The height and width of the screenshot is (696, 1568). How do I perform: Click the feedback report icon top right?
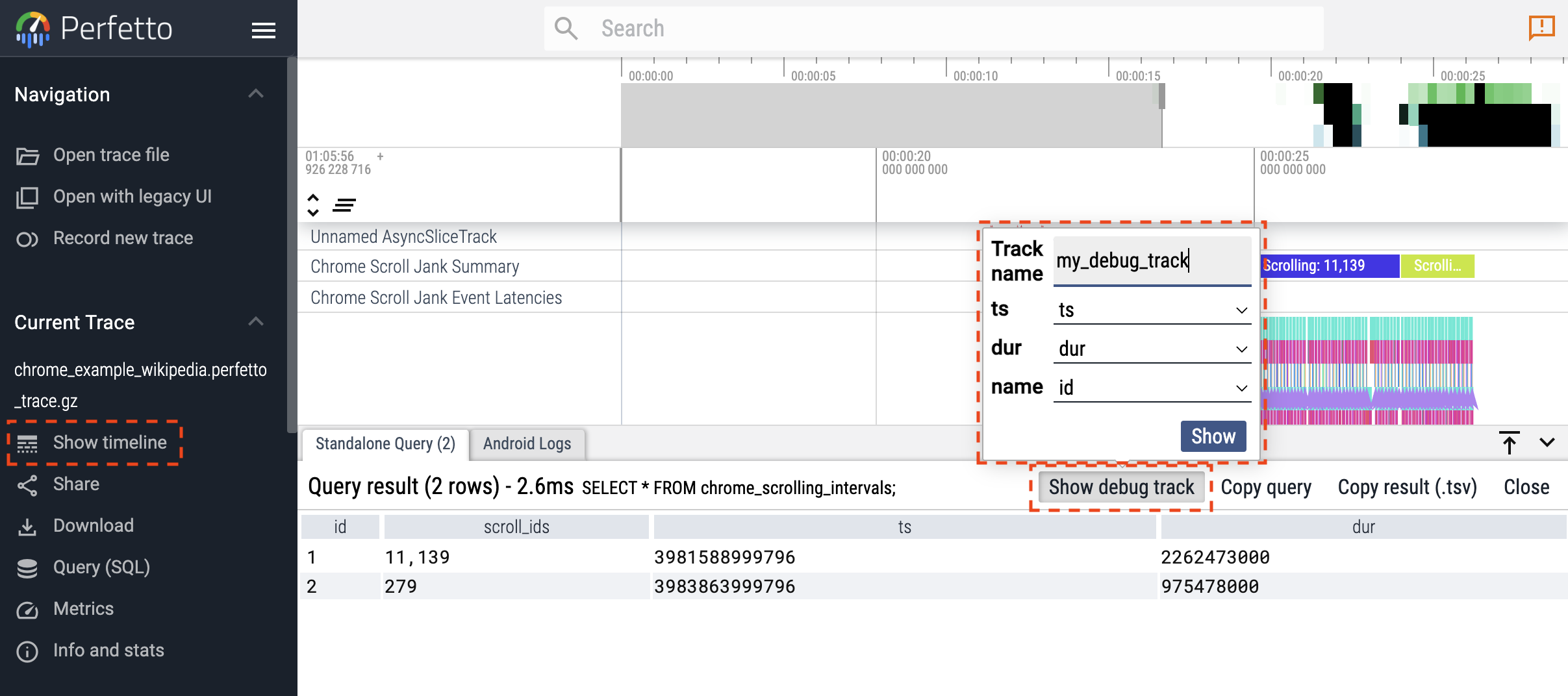pos(1541,28)
